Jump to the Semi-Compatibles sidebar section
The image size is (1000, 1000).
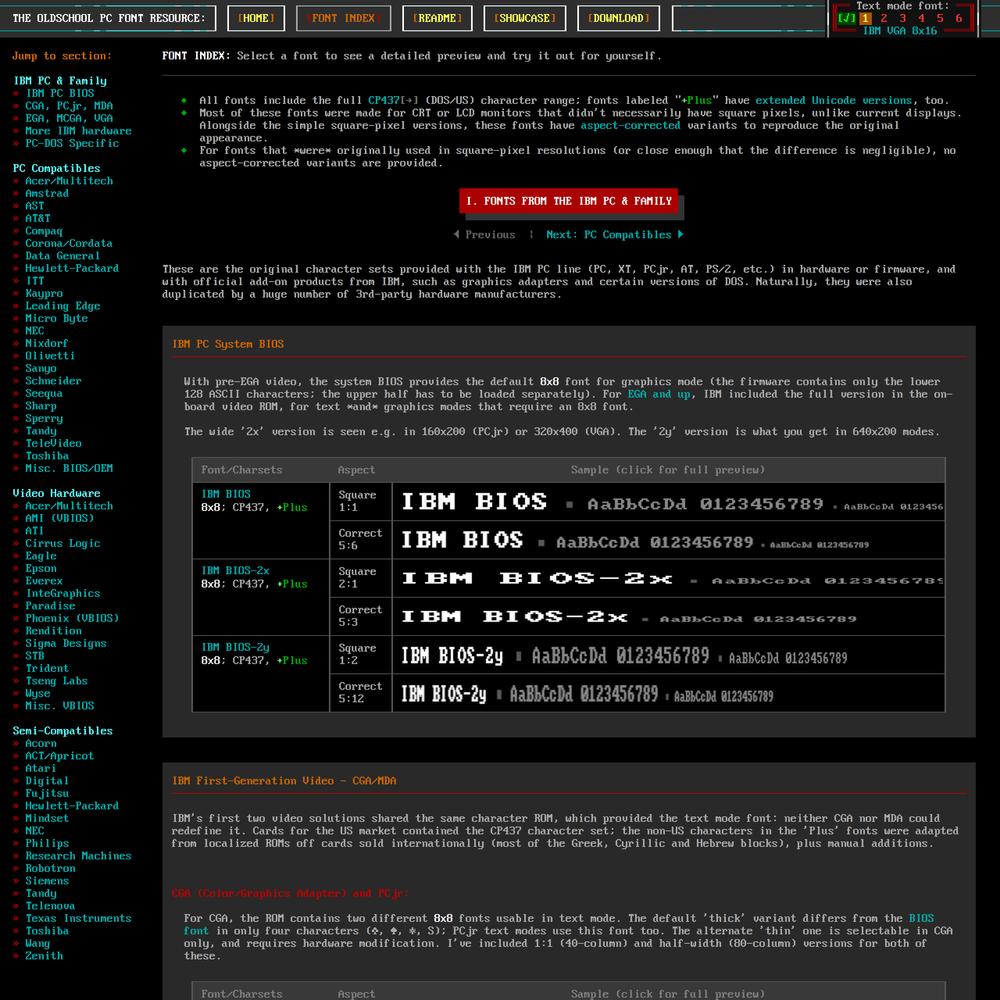62,731
